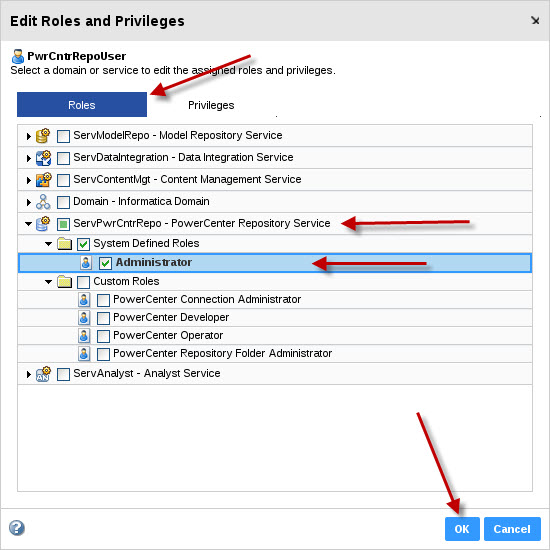Click the Data Integration Service icon
Viewport: 550px width, 550px height.
click(x=43, y=158)
